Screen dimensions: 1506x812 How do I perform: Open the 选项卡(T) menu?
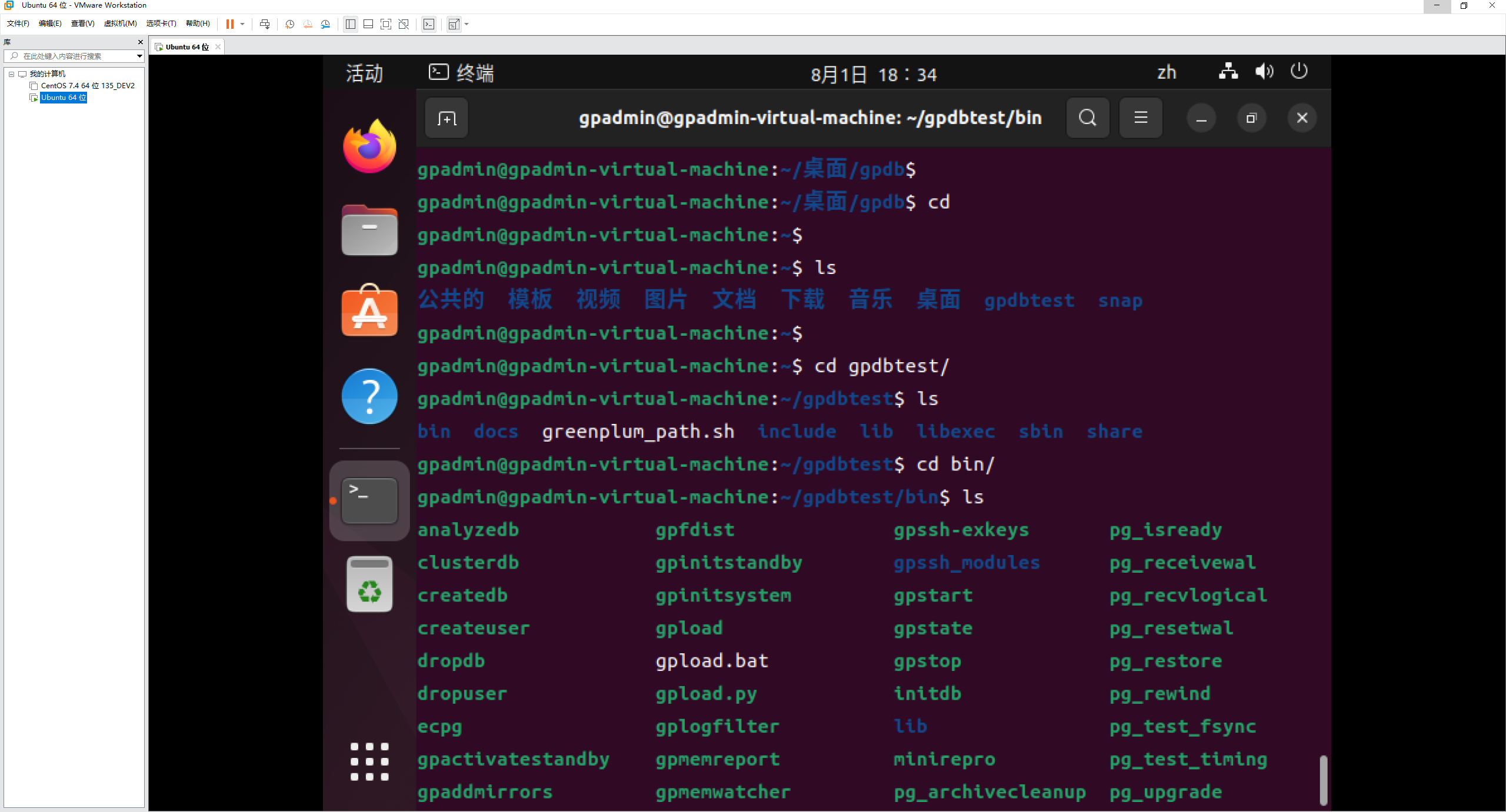pos(161,24)
